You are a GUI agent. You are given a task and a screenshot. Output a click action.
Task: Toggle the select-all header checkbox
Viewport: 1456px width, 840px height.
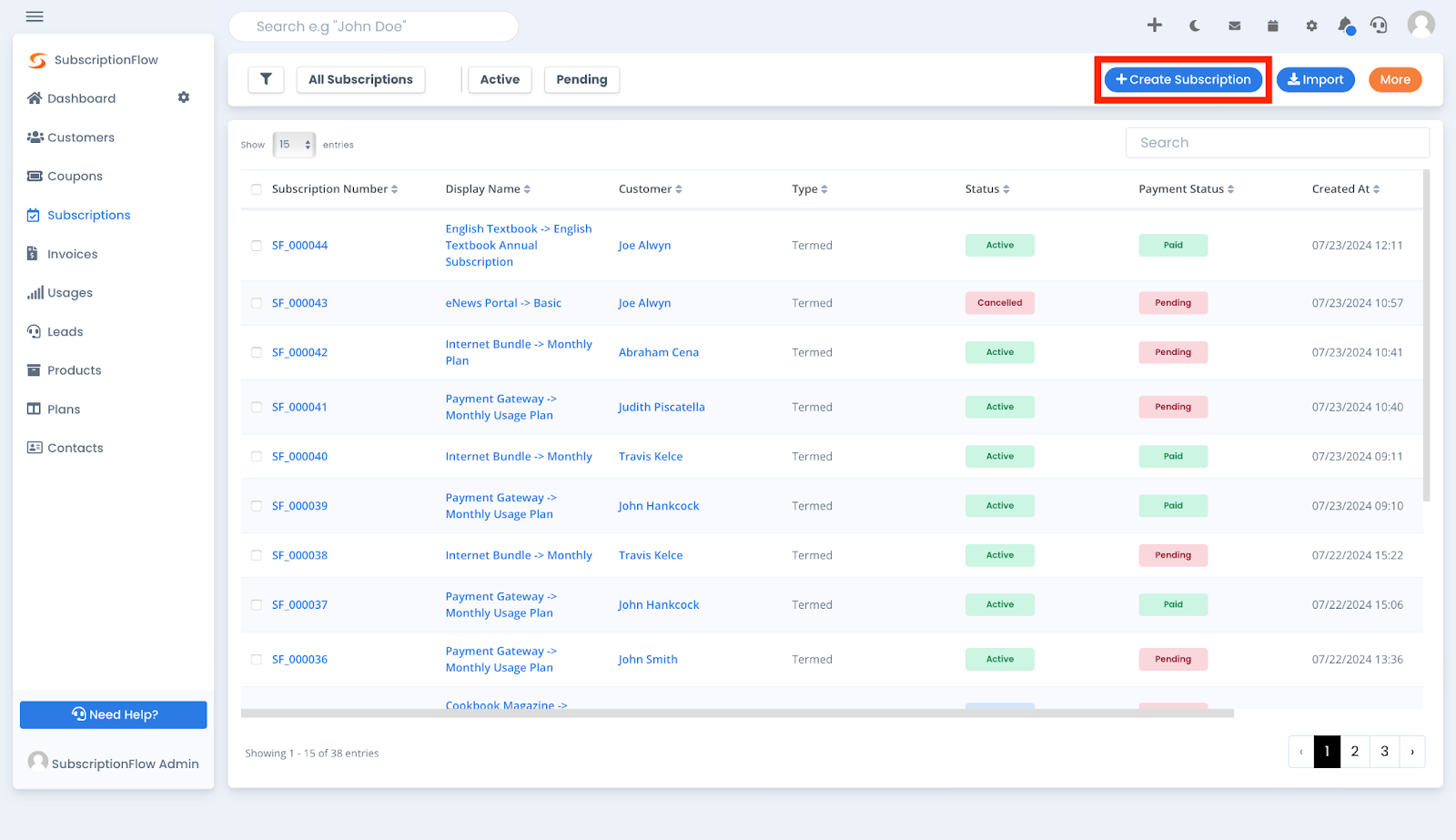click(257, 189)
